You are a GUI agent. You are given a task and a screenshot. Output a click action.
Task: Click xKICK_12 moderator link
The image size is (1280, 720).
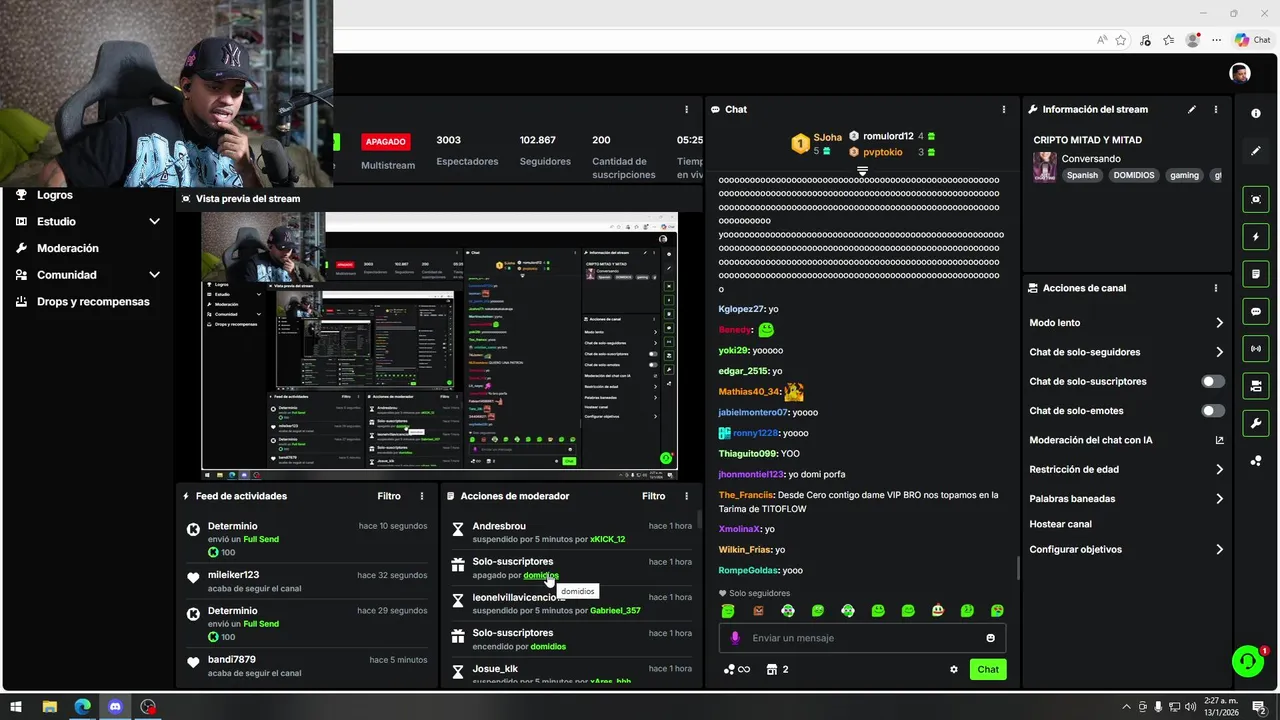click(x=608, y=539)
